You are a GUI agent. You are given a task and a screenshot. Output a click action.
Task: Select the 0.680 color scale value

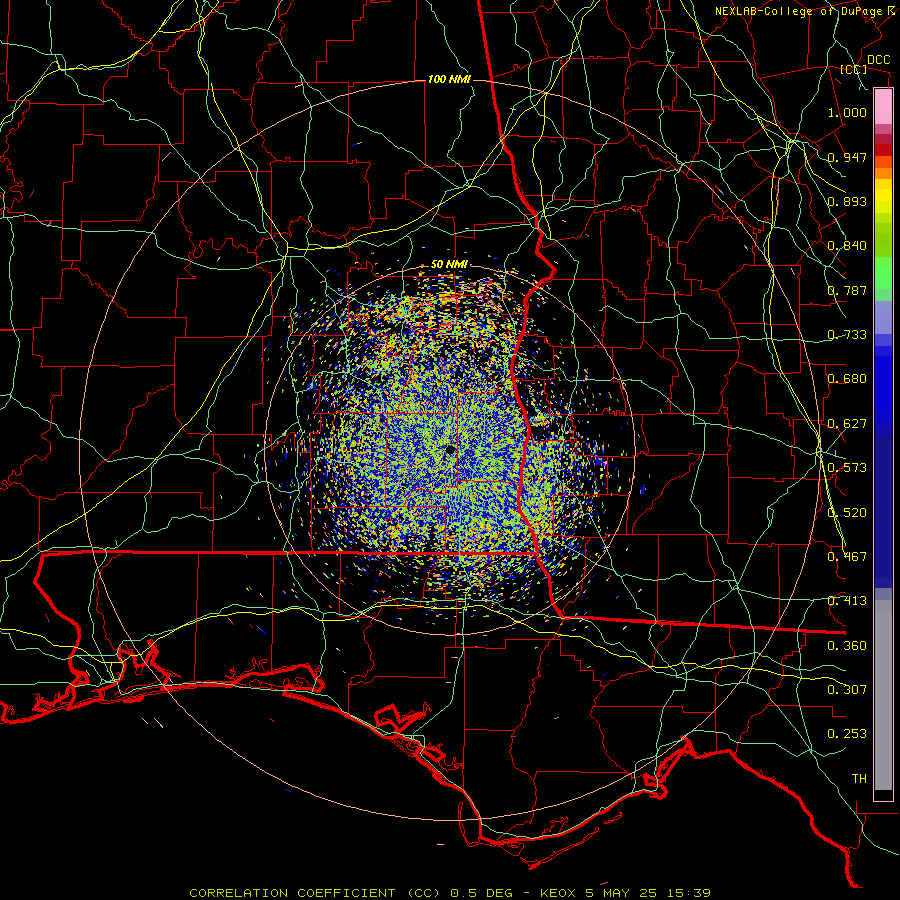(847, 379)
